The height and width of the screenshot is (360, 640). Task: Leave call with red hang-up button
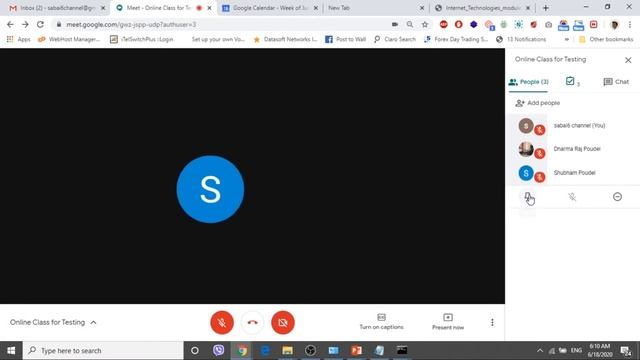click(x=252, y=322)
